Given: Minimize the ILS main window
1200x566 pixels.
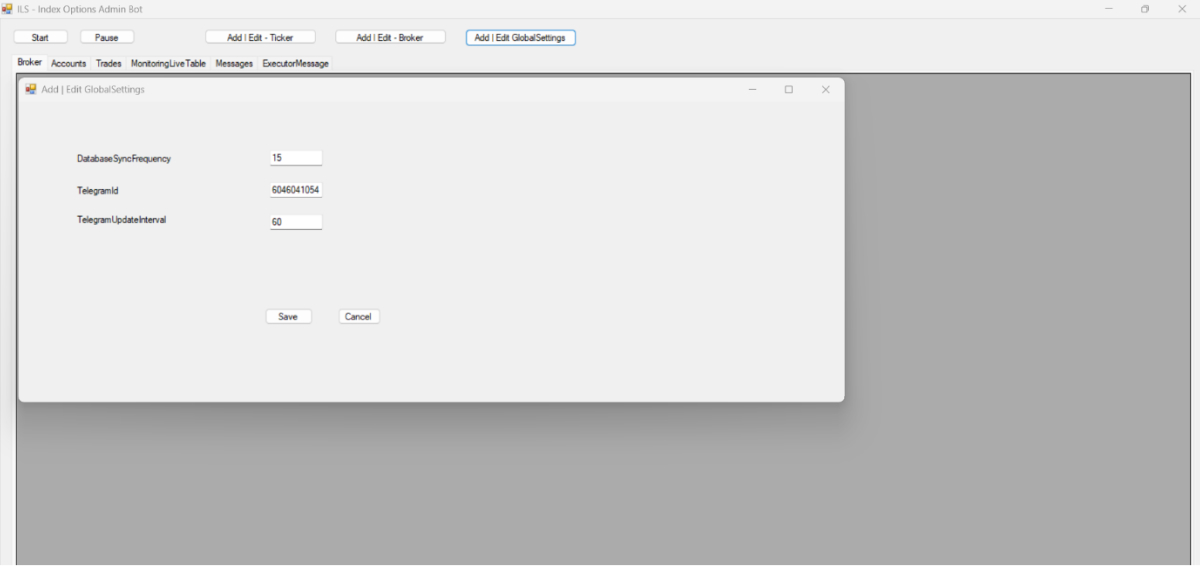Looking at the screenshot, I should [1109, 9].
